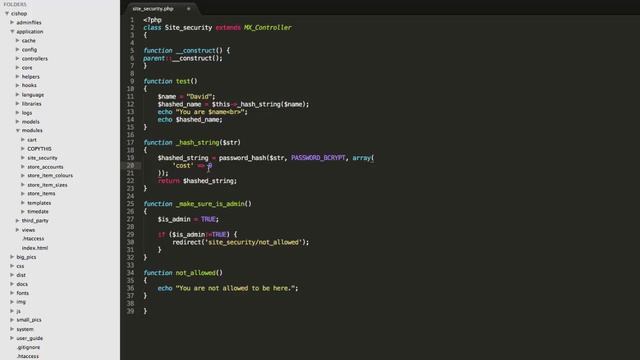The width and height of the screenshot is (640, 360).
Task: Expand the css folder
Action: [12, 266]
